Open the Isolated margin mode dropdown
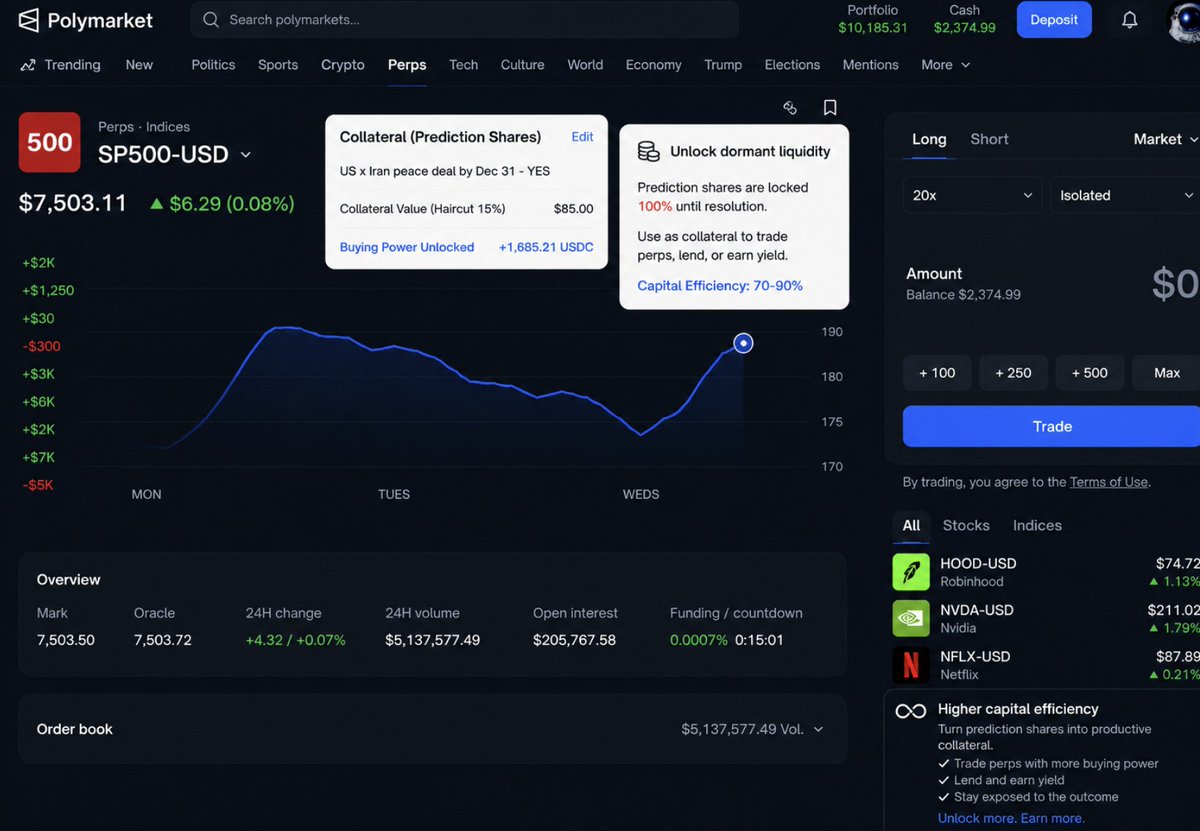This screenshot has width=1200, height=831. tap(1126, 195)
